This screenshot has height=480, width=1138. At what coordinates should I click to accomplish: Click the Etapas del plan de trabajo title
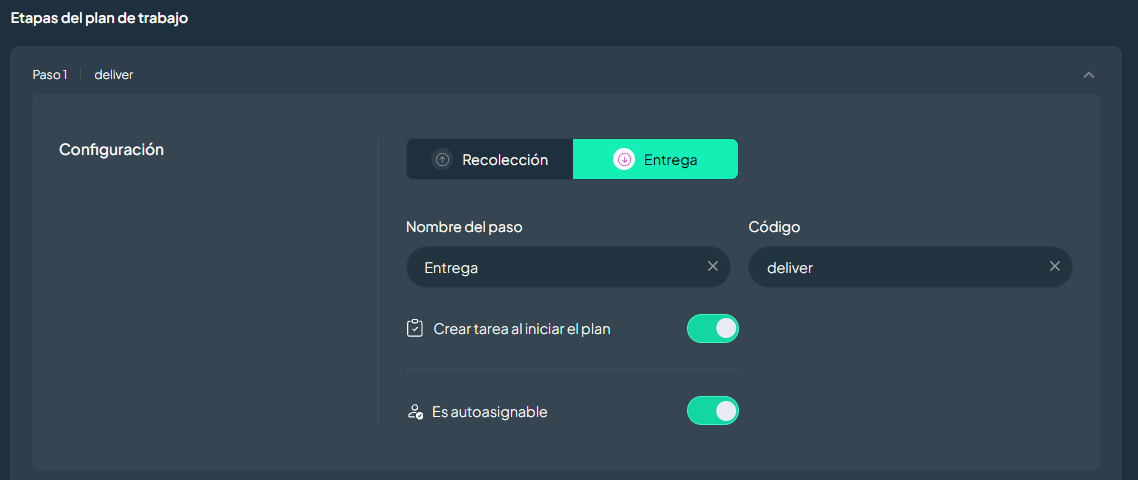click(x=99, y=18)
